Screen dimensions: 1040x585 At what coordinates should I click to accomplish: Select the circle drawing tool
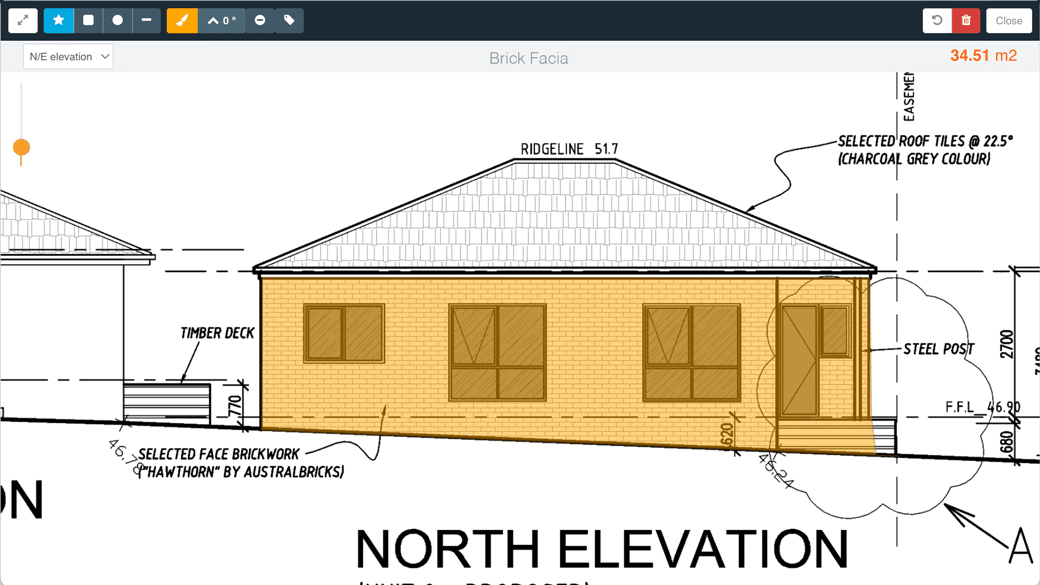pos(118,20)
